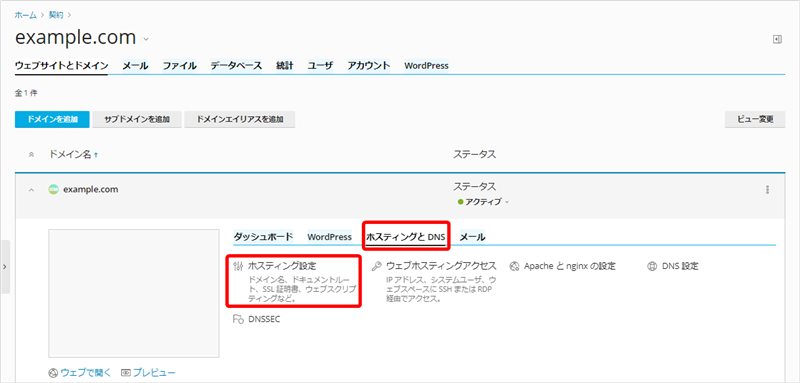Collapse the example.com domain row chevron
The width and height of the screenshot is (800, 383).
(x=32, y=190)
